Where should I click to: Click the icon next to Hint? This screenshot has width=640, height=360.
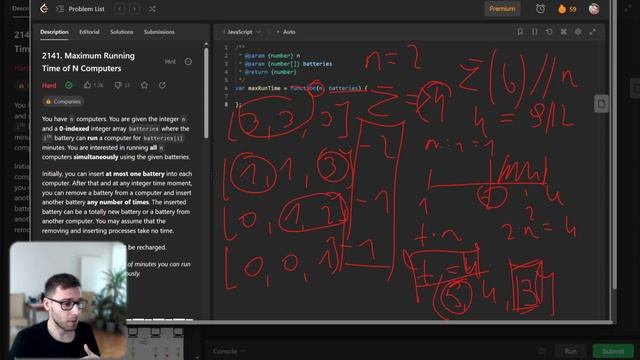(188, 62)
